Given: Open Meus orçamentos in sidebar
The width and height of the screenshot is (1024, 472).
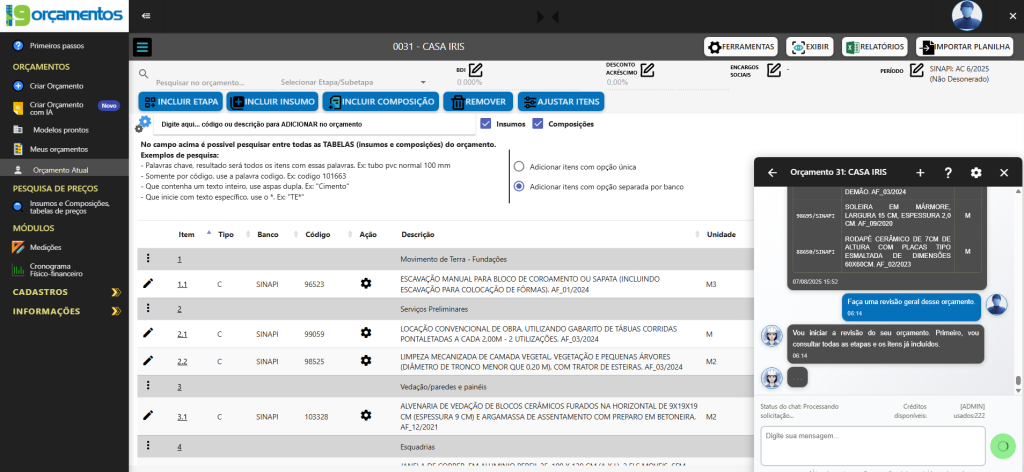Looking at the screenshot, I should 60,149.
